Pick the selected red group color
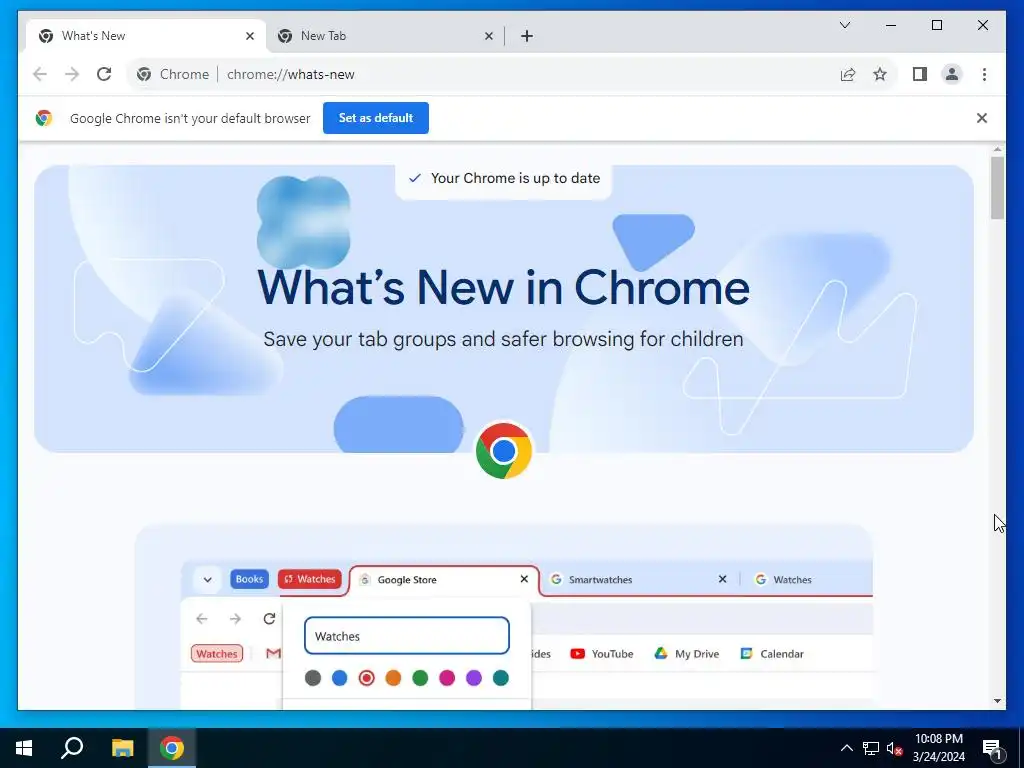This screenshot has width=1024, height=768. coord(366,678)
